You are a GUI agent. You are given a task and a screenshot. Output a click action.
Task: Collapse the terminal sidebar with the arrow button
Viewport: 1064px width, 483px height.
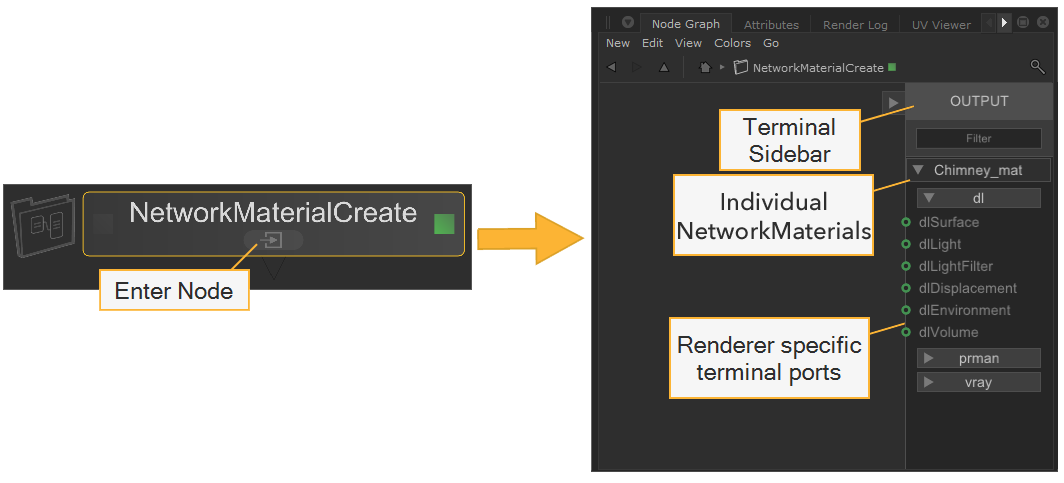click(893, 102)
